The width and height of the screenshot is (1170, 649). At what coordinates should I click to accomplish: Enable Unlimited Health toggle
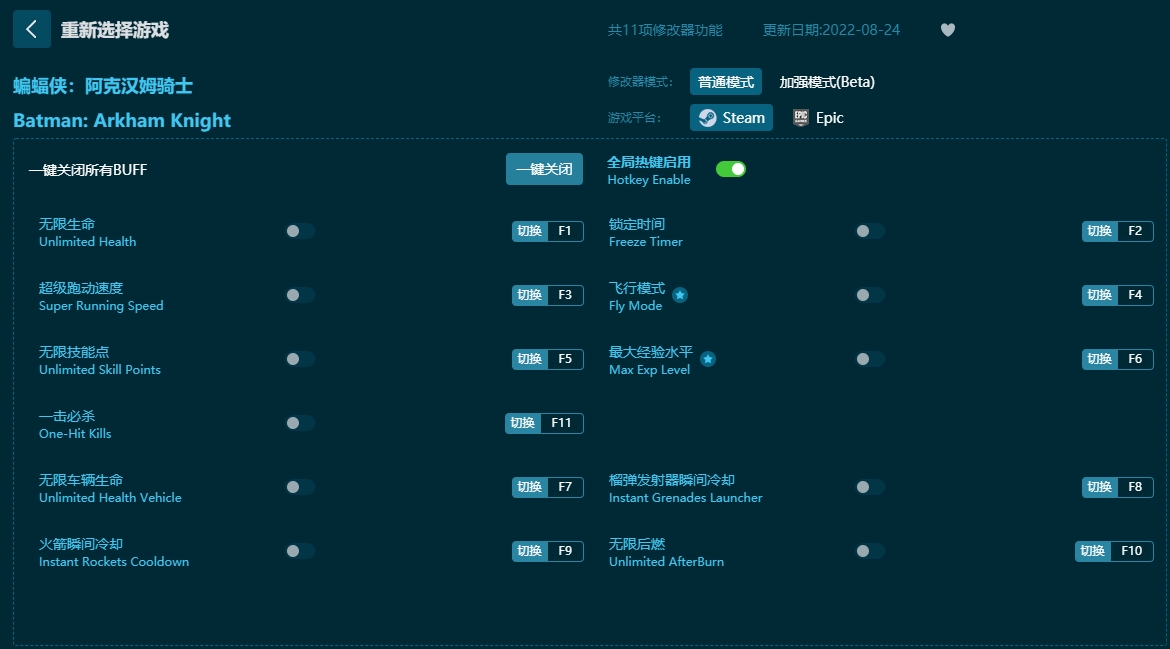[300, 231]
